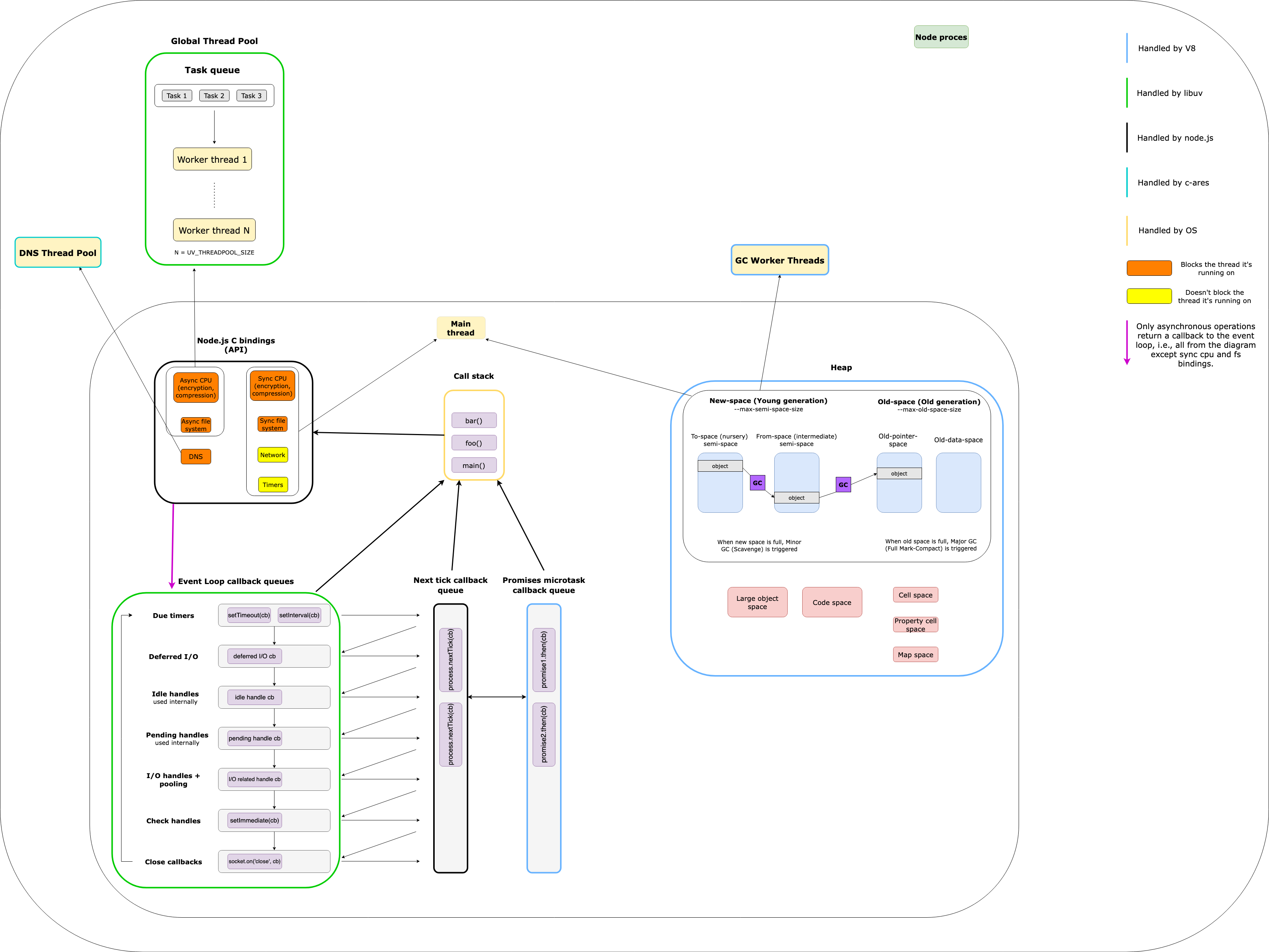This screenshot has height=952, width=1269.
Task: Select the Check handles label
Action: (x=173, y=821)
